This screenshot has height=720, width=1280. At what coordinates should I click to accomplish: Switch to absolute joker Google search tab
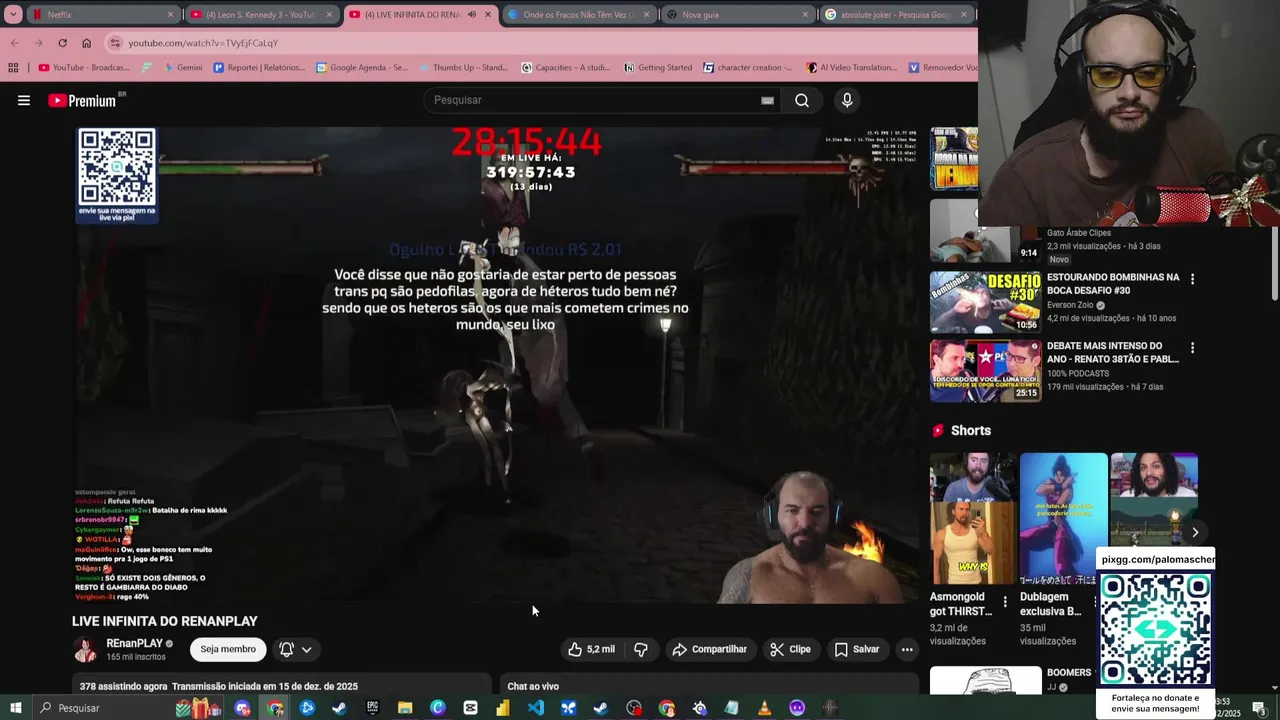point(897,15)
